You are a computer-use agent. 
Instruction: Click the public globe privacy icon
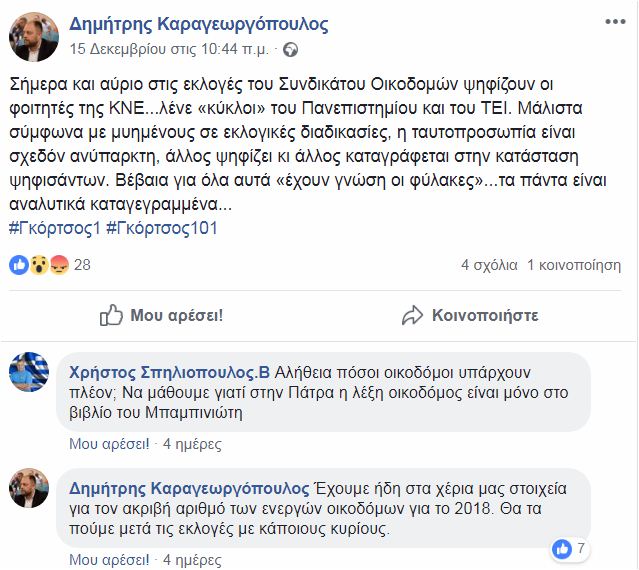(290, 50)
